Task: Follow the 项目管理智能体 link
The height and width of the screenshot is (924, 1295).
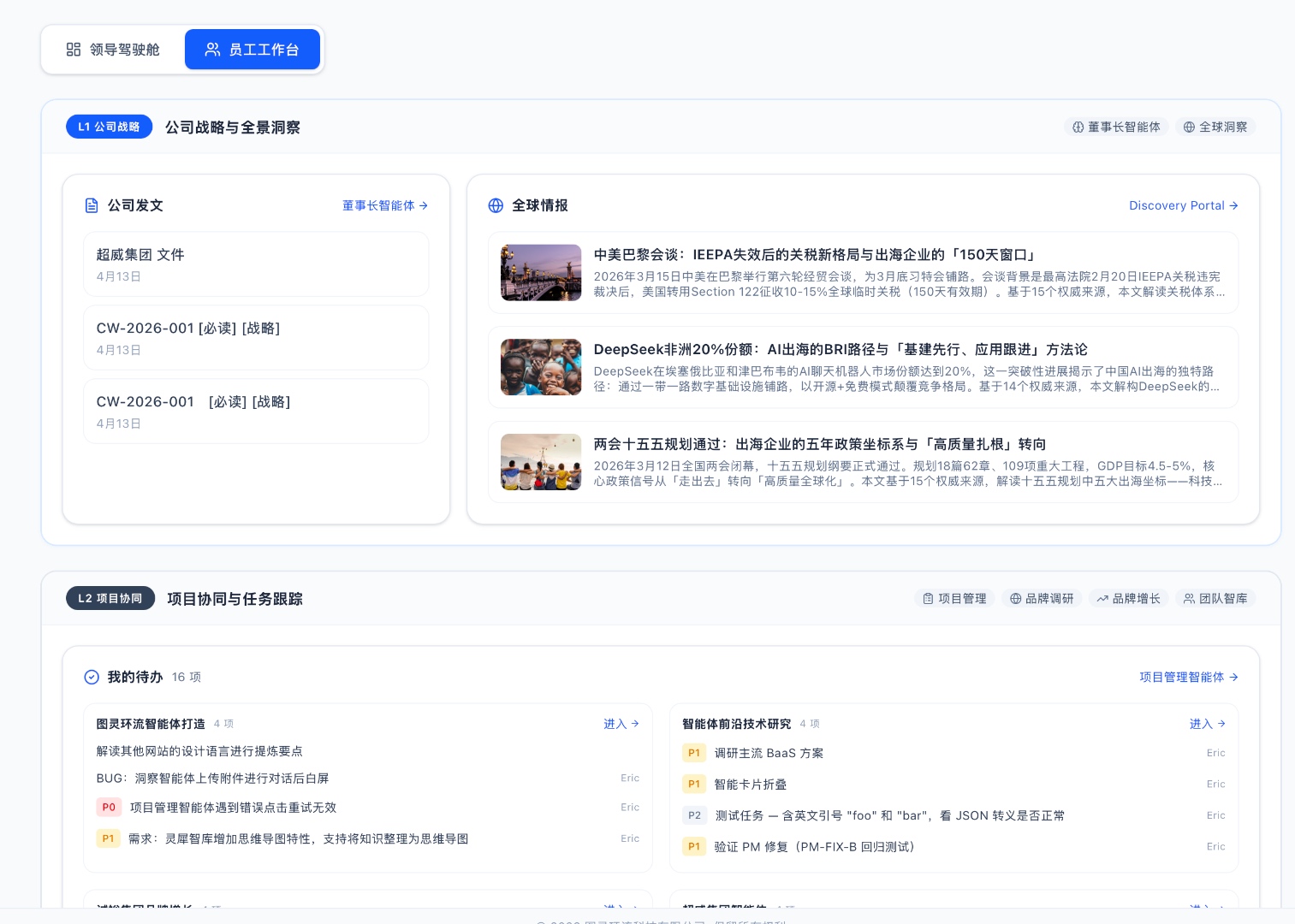Action: 1188,677
